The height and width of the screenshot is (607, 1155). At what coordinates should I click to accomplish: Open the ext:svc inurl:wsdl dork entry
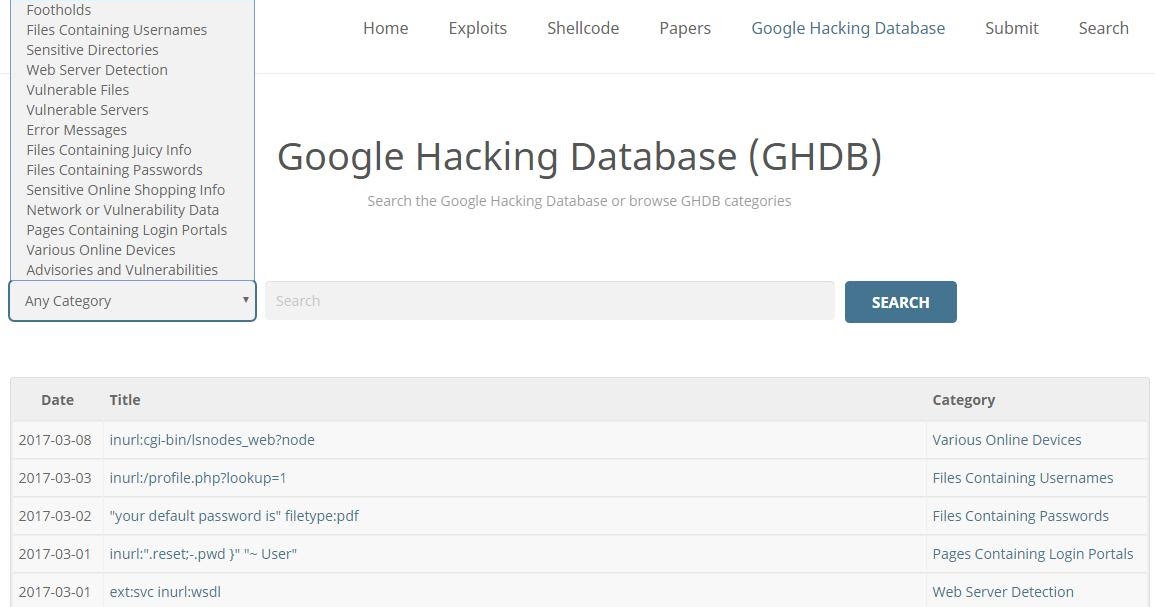pos(165,591)
